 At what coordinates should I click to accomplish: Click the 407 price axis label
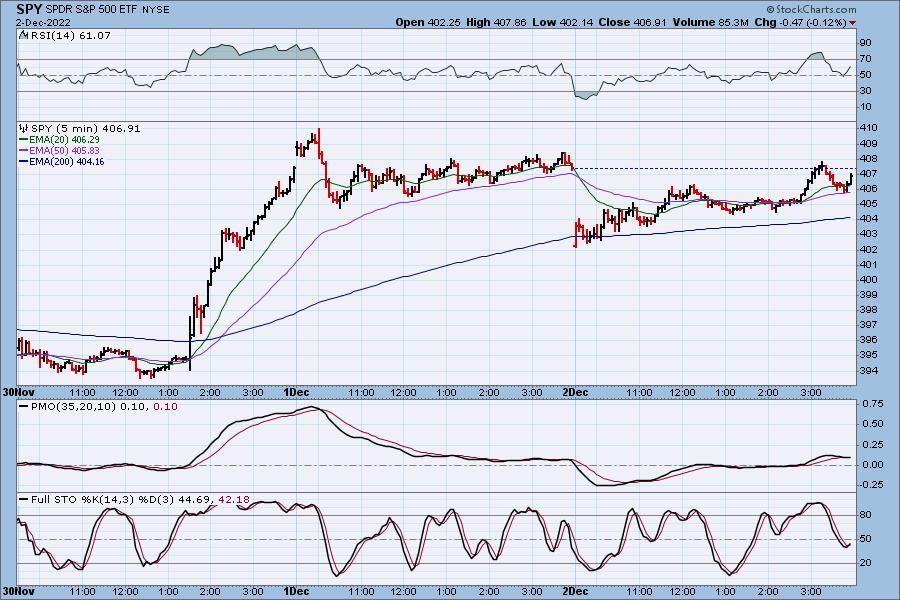869,173
